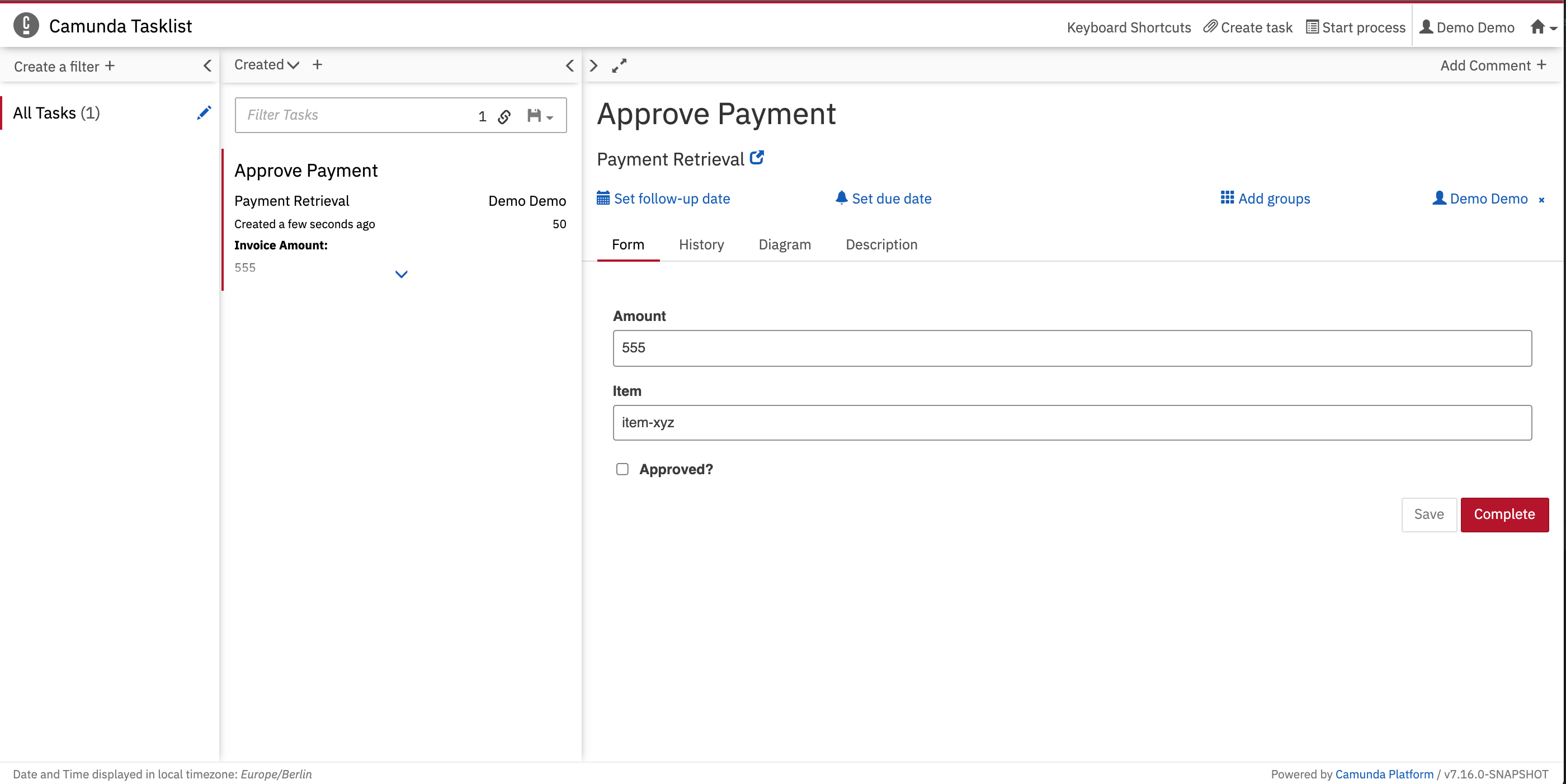The image size is (1566, 784).
Task: Expand task variables with down chevron
Action: point(401,274)
